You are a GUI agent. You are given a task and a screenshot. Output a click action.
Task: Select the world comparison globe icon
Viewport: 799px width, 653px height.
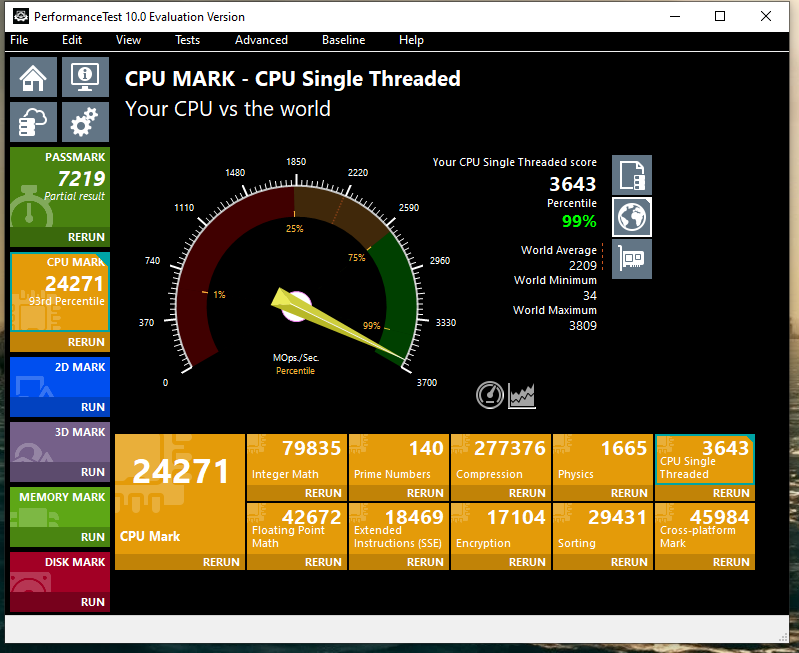click(x=632, y=217)
